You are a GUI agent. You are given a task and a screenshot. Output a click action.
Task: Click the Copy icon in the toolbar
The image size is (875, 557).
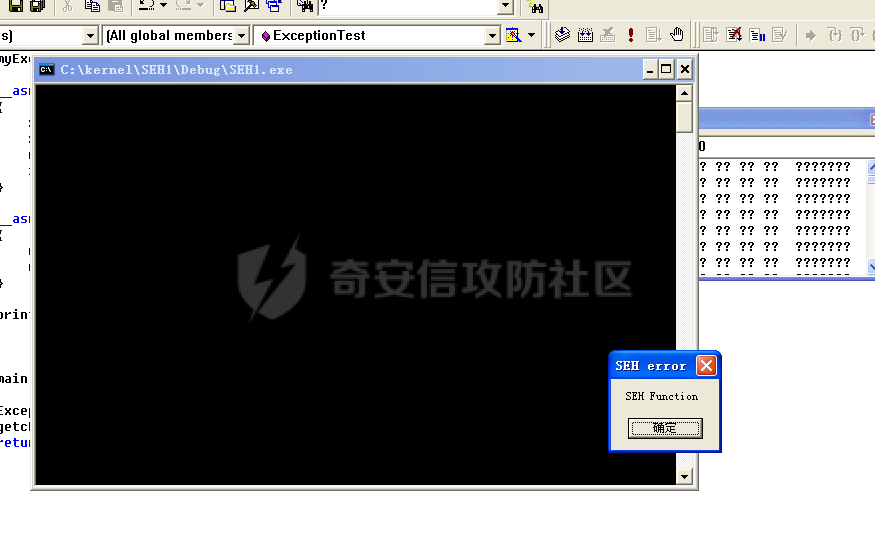pyautogui.click(x=92, y=7)
